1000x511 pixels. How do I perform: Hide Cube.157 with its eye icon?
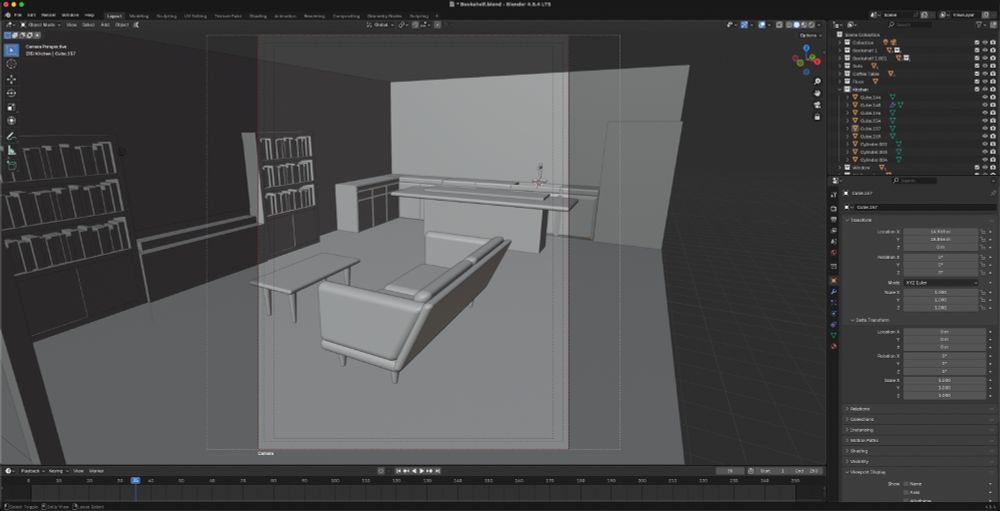point(985,128)
